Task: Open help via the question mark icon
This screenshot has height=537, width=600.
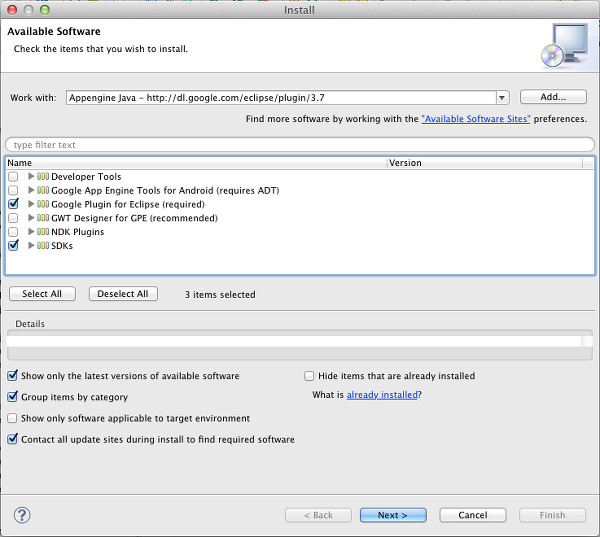Action: pos(22,515)
